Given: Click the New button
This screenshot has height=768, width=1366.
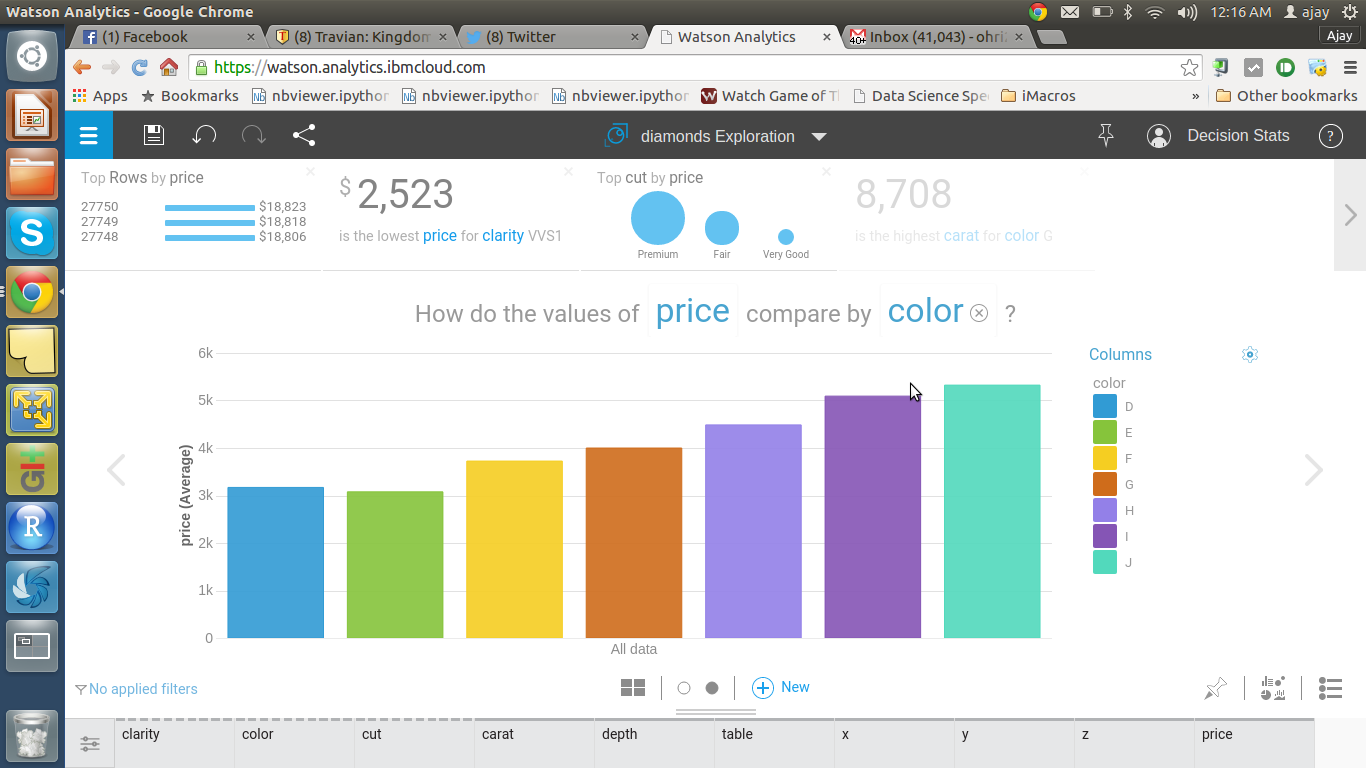Looking at the screenshot, I should [781, 688].
